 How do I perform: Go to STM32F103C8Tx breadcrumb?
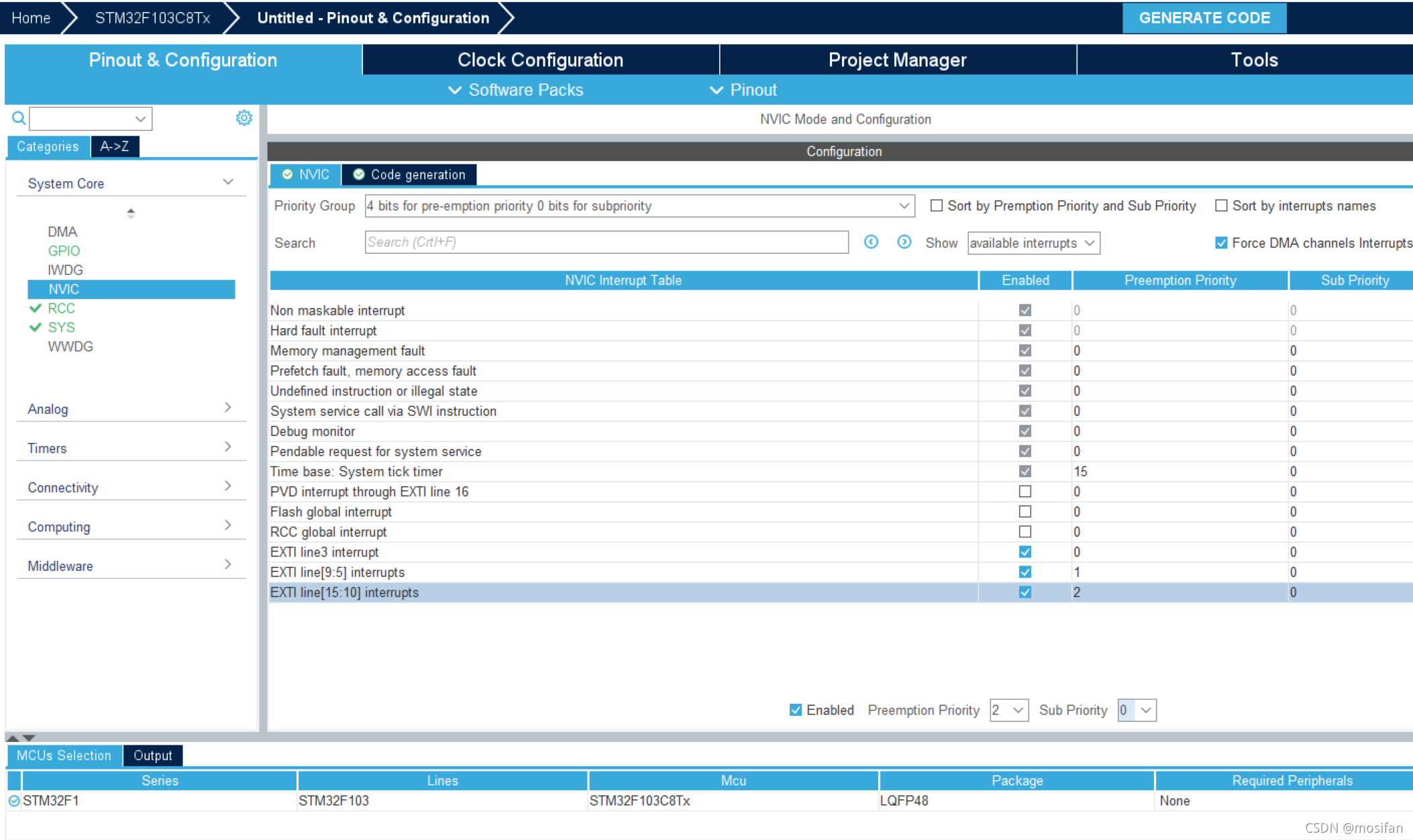pyautogui.click(x=152, y=18)
